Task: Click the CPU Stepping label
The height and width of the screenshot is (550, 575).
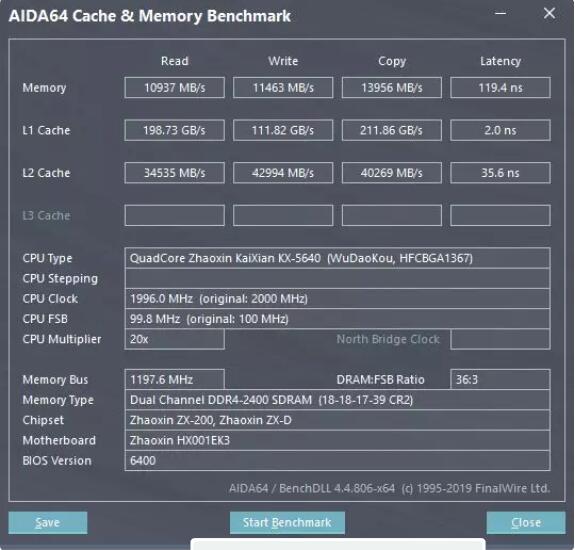Action: [x=60, y=279]
